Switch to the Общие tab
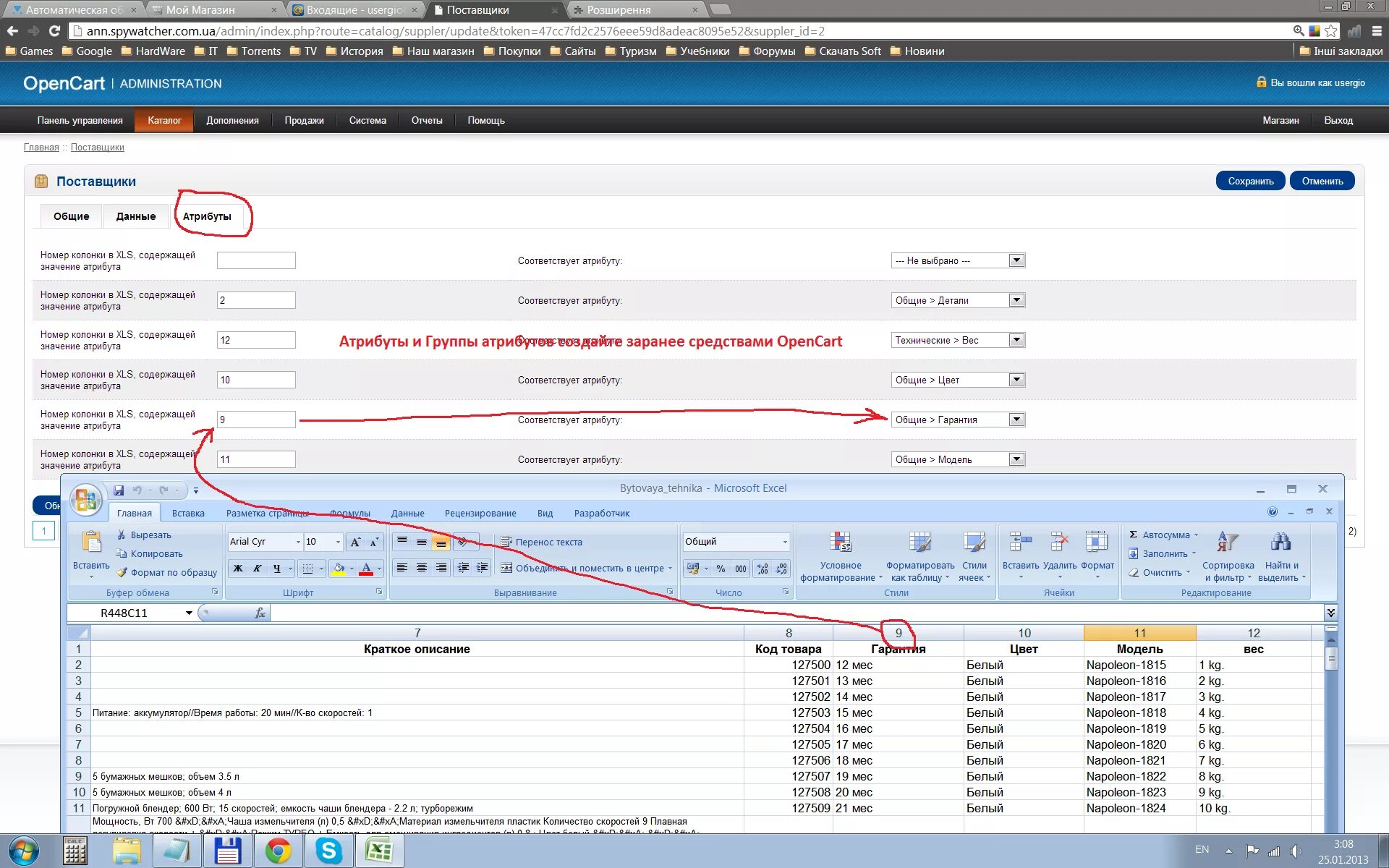Viewport: 1389px width, 868px height. (x=71, y=216)
